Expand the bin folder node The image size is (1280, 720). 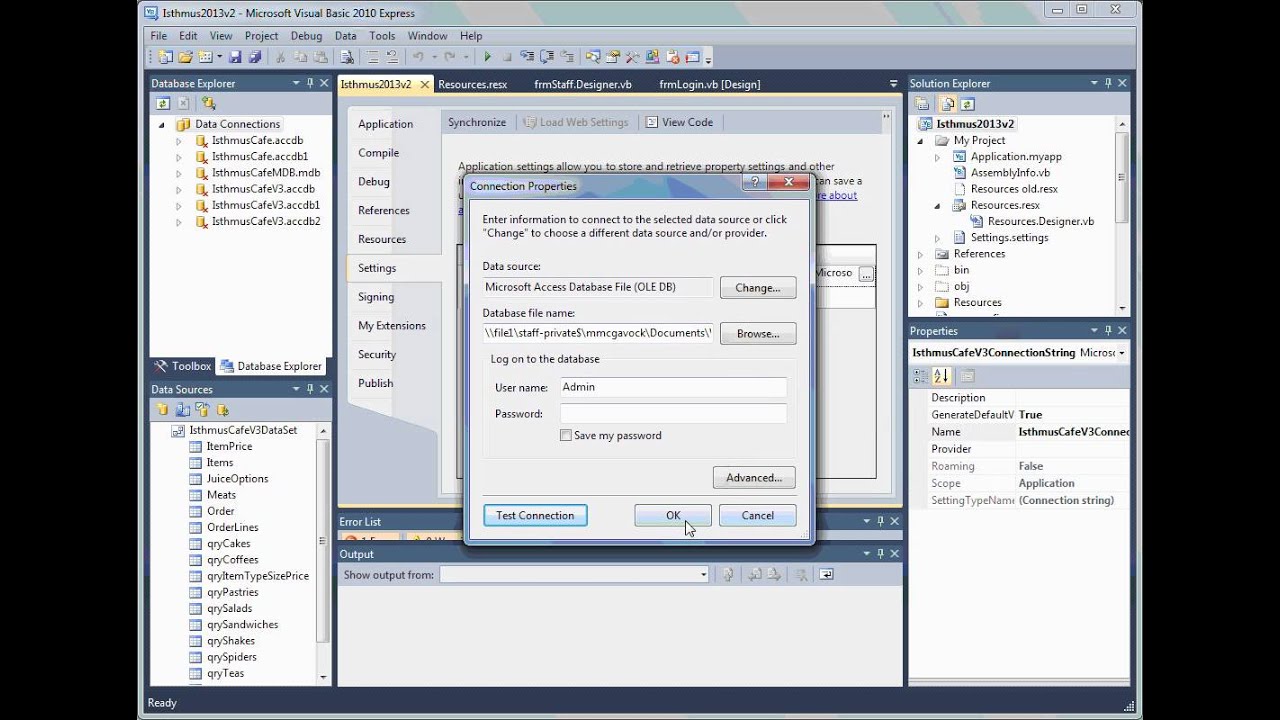(921, 270)
